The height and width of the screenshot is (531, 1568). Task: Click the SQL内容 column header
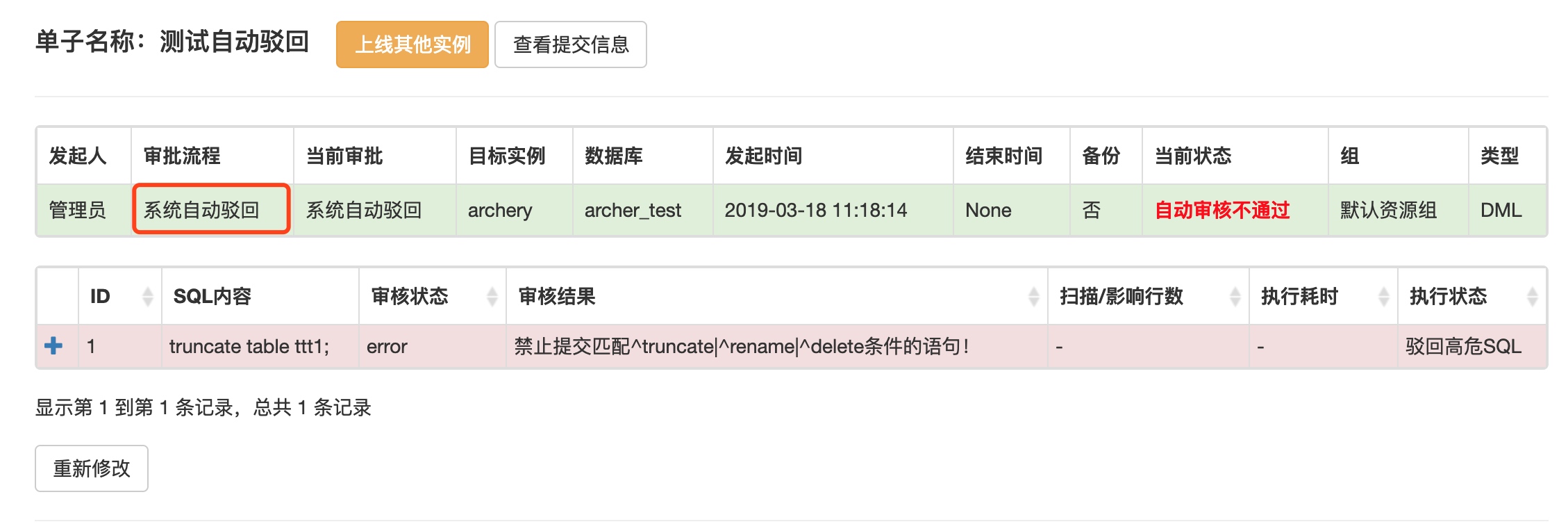coord(212,297)
